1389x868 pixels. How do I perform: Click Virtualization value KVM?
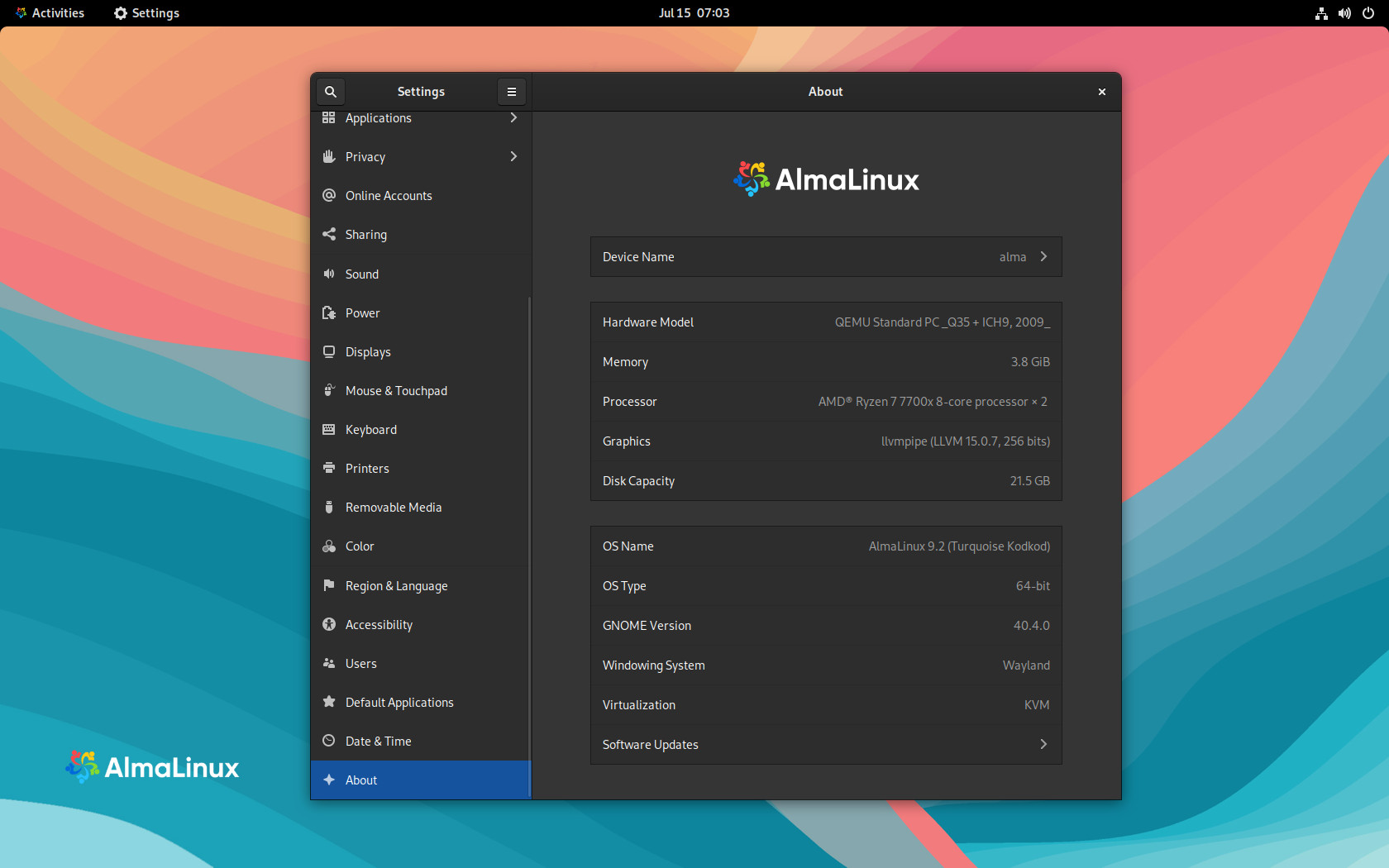point(1037,705)
